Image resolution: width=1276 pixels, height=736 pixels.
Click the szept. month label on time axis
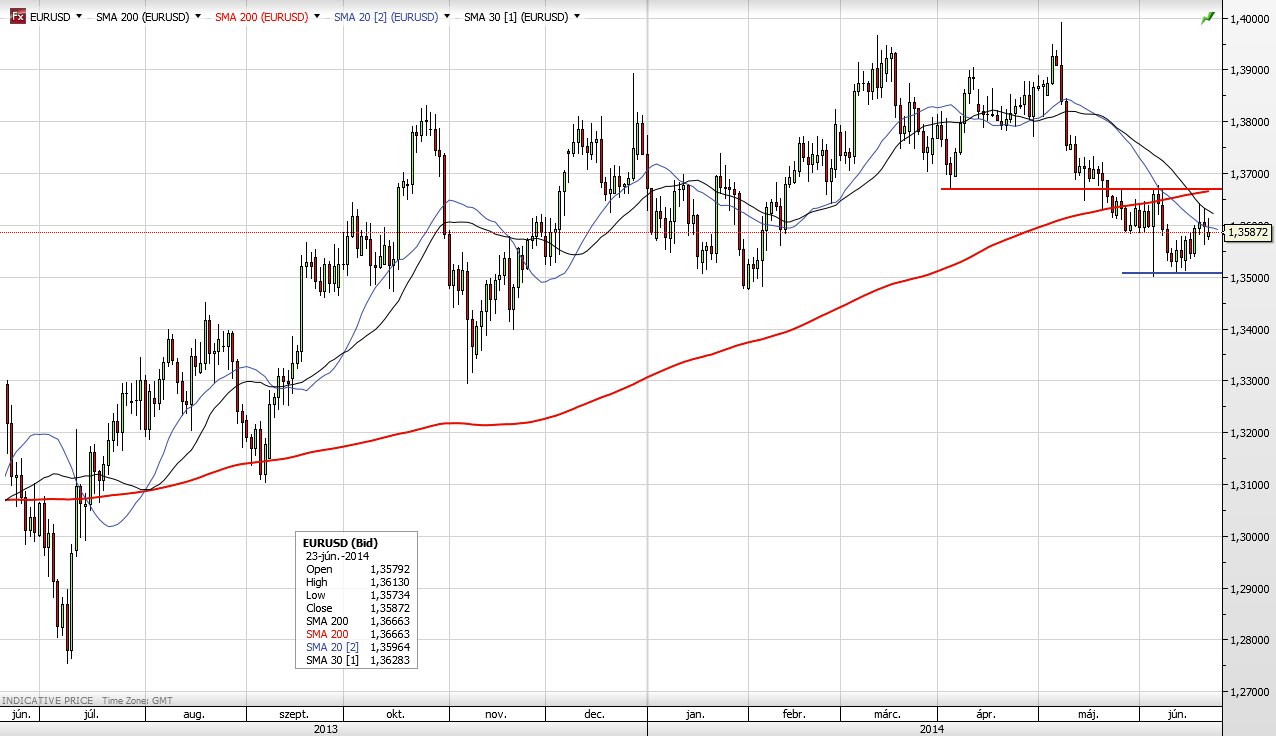[294, 715]
